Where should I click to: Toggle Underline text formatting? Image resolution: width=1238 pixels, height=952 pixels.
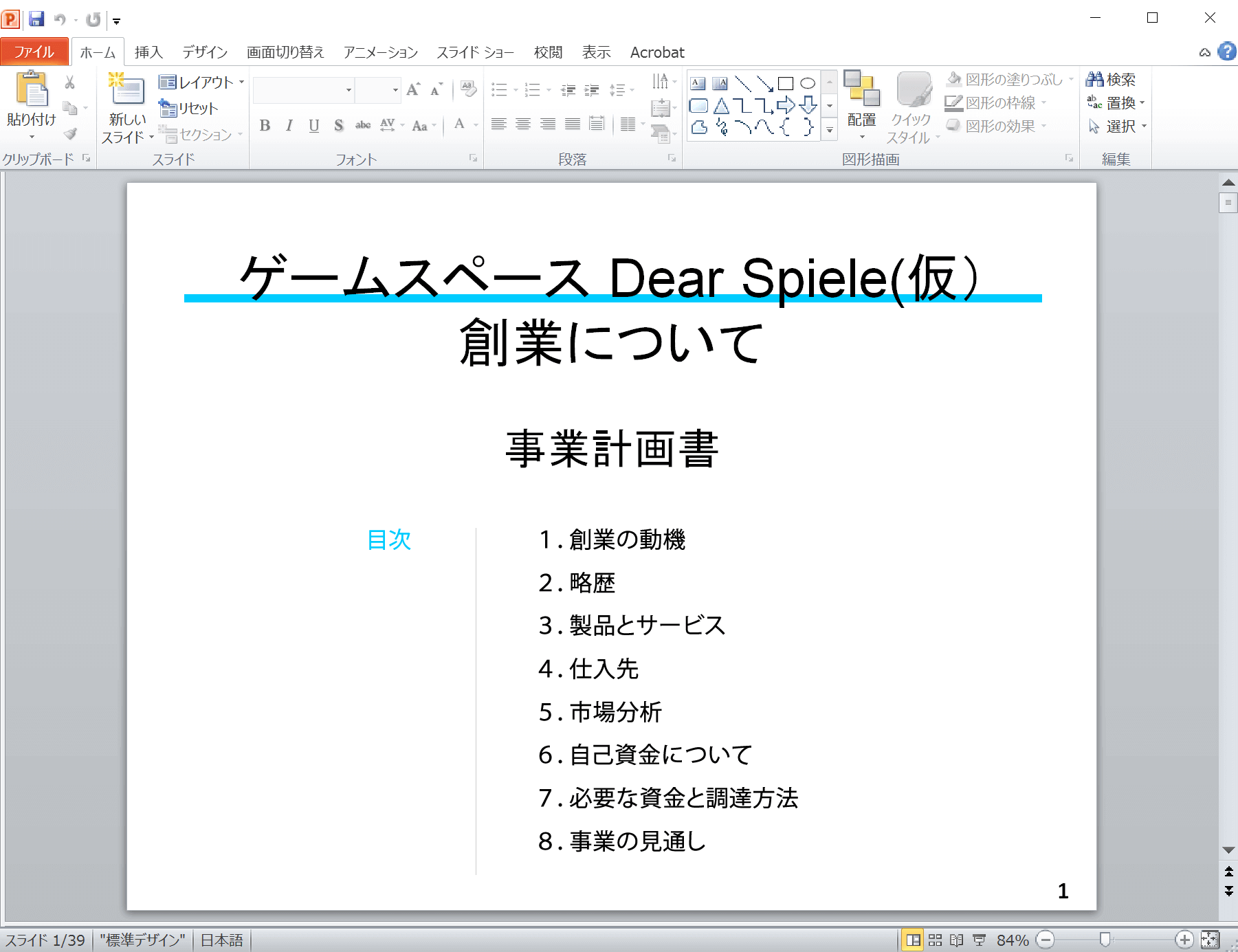point(314,125)
